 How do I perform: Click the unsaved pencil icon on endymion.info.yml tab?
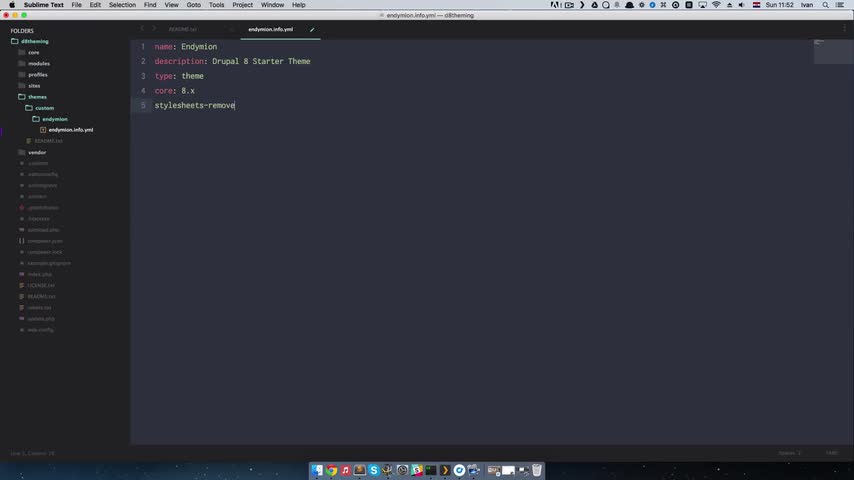click(312, 29)
